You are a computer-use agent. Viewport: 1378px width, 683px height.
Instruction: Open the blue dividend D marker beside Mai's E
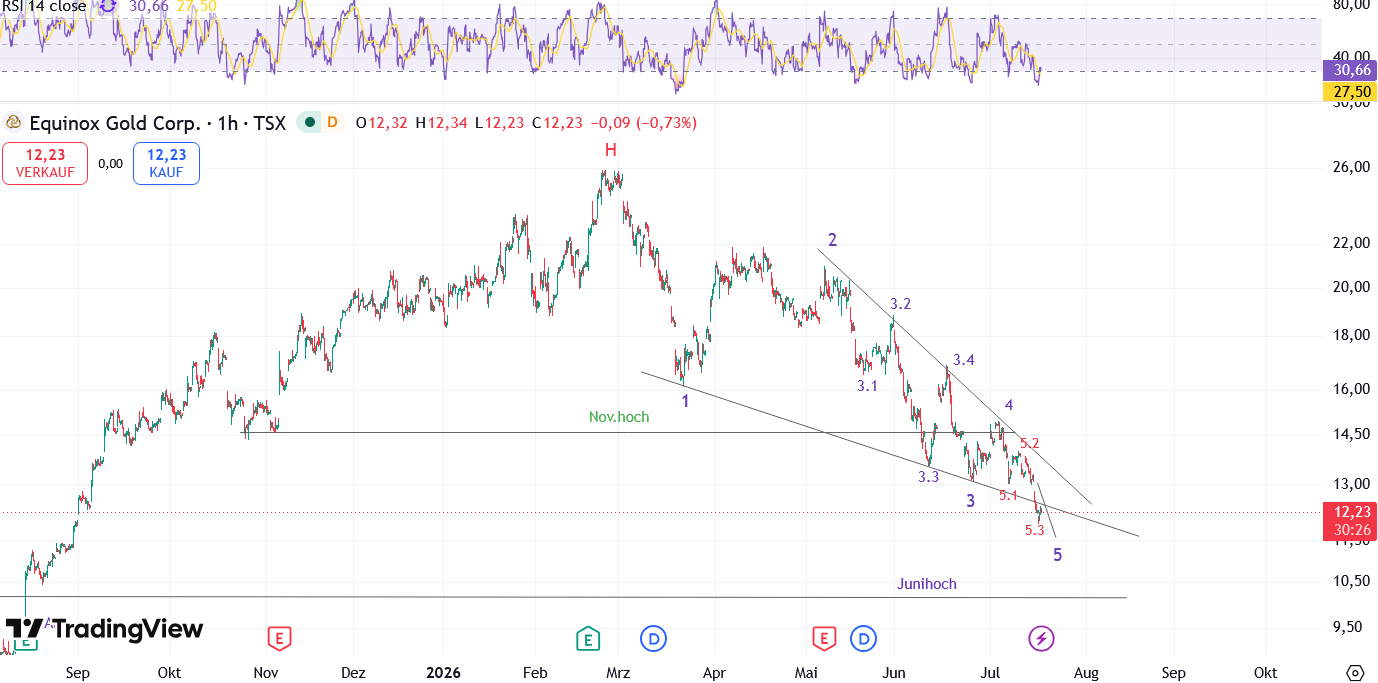[864, 638]
